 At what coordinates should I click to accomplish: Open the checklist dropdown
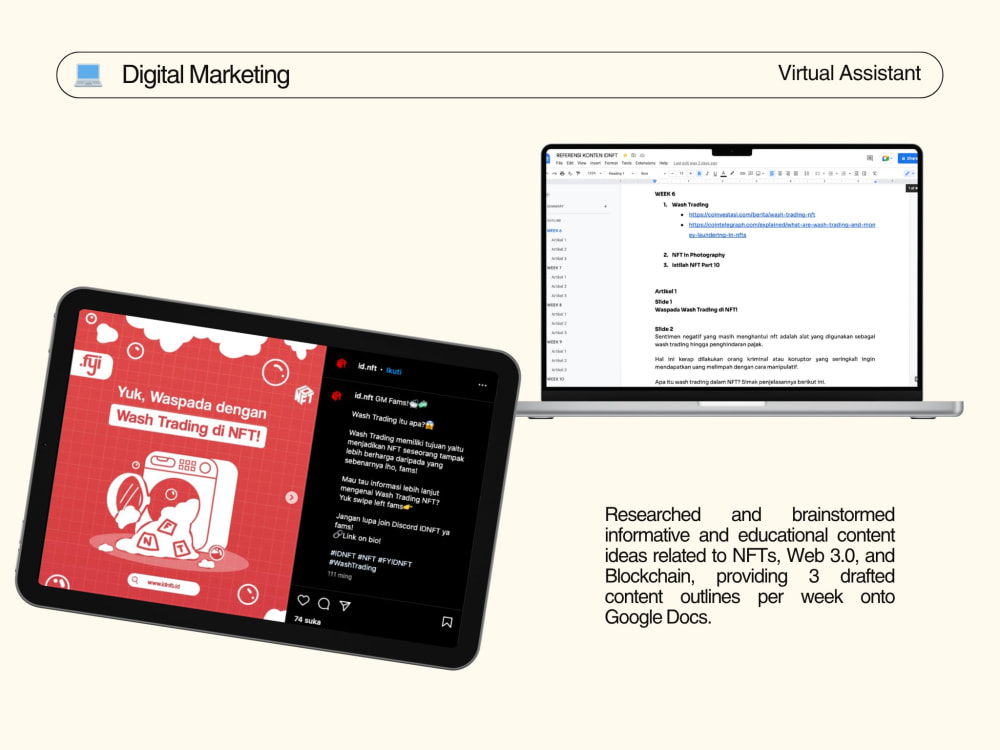[x=820, y=173]
